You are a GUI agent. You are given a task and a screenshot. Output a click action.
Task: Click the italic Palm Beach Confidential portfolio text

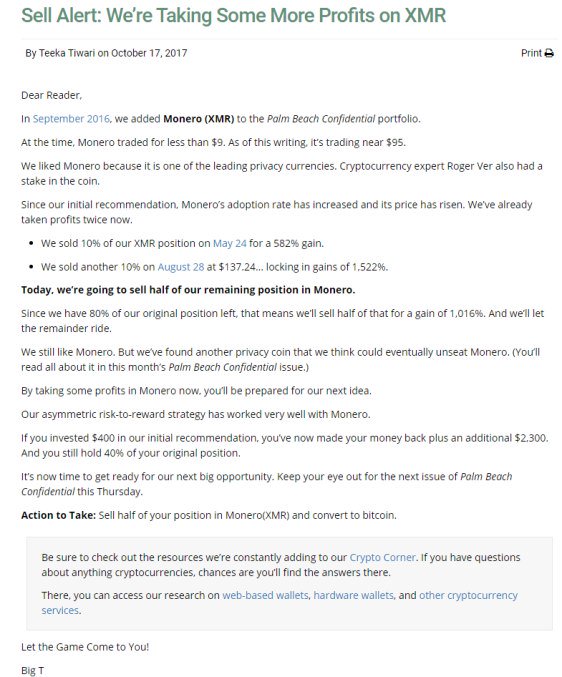(321, 119)
